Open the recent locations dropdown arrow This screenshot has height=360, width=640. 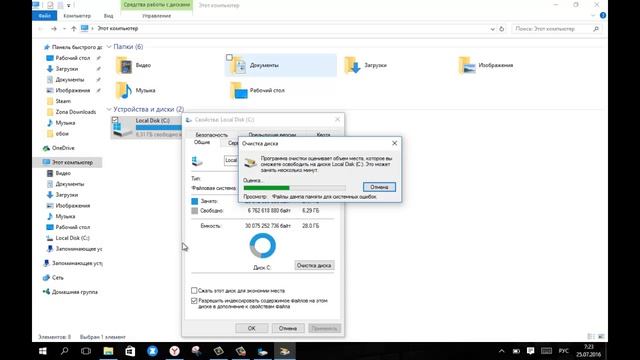(x=64, y=29)
